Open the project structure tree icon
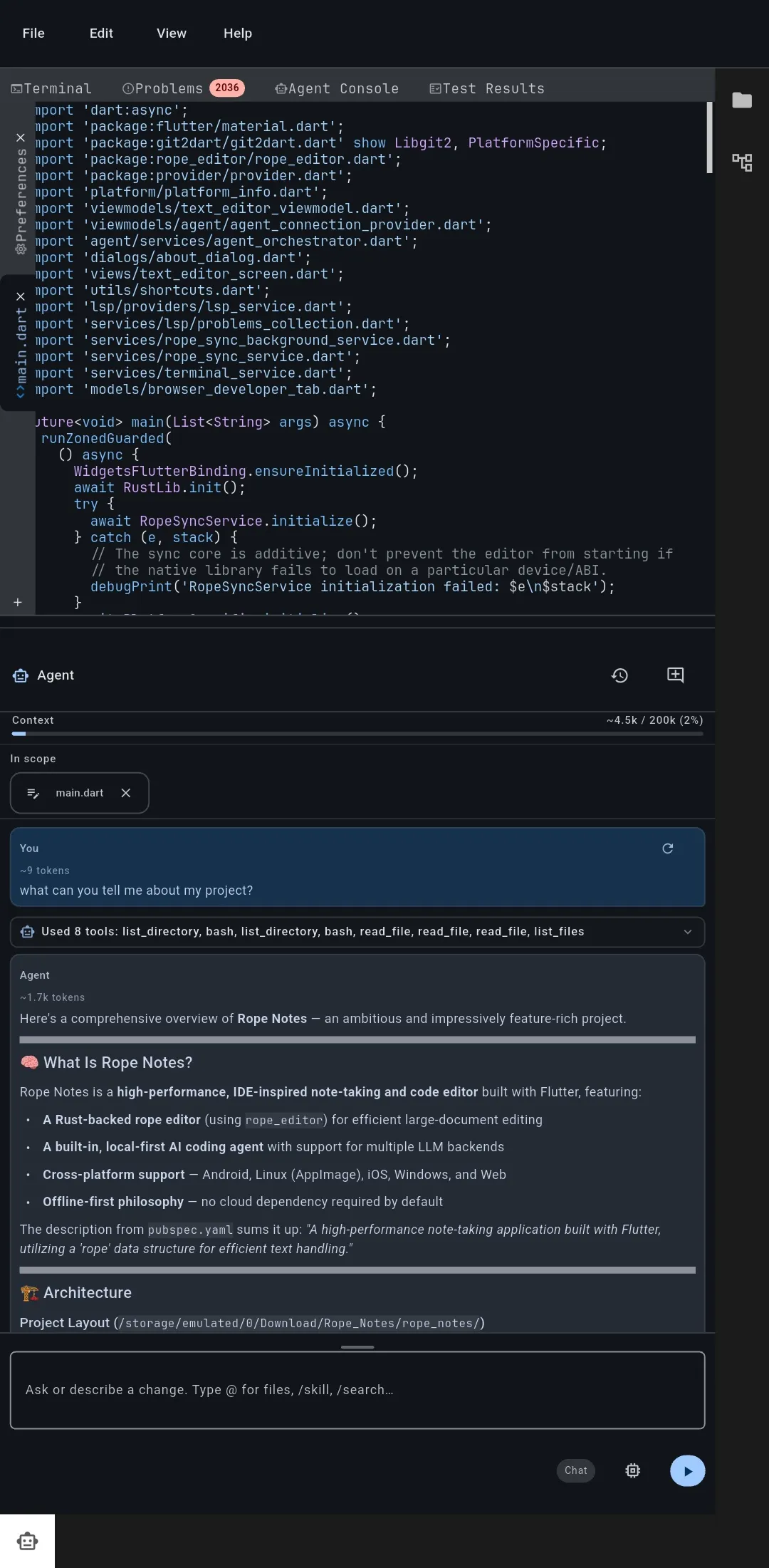 742,162
